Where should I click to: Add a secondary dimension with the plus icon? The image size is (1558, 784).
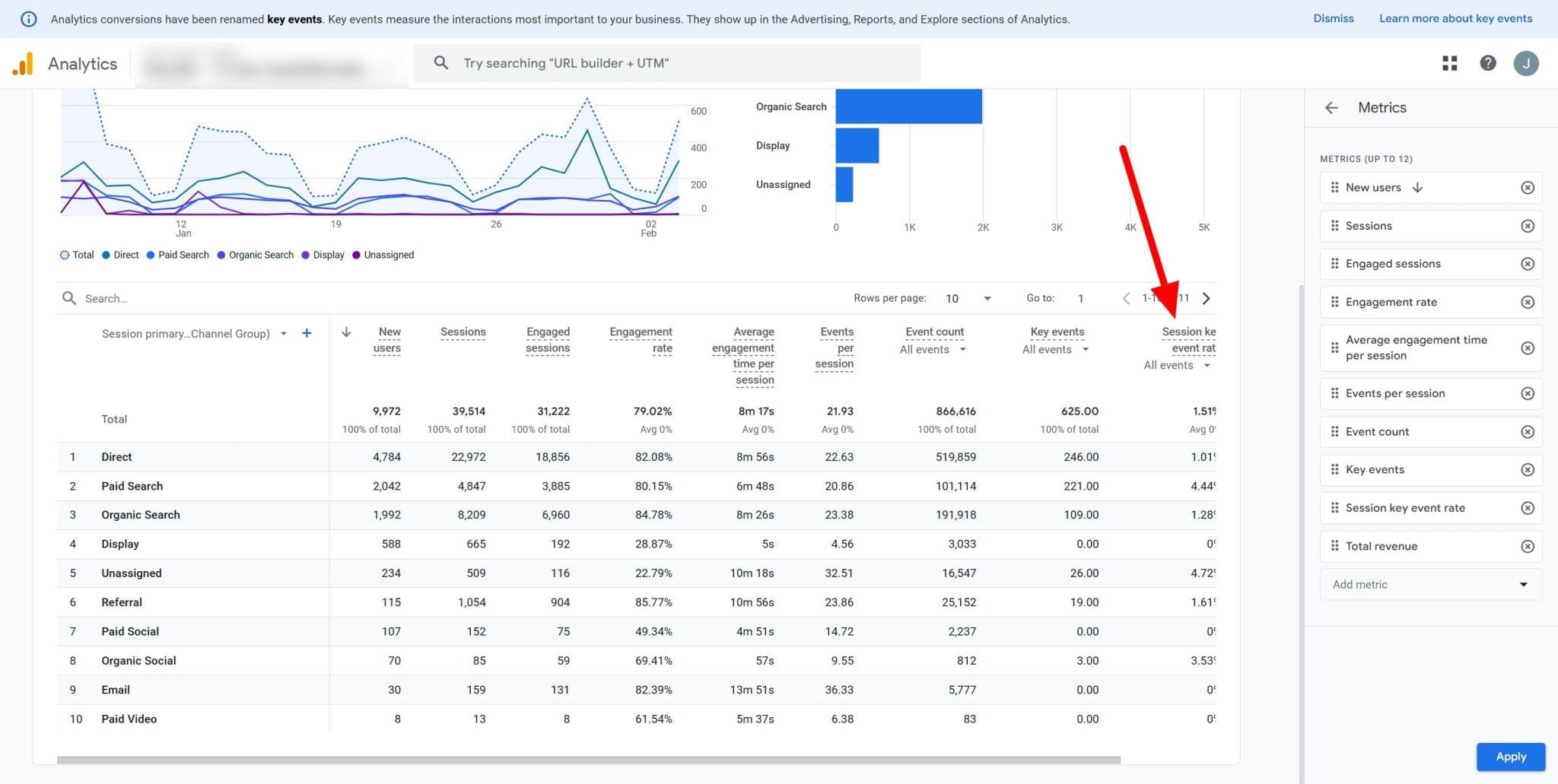307,333
